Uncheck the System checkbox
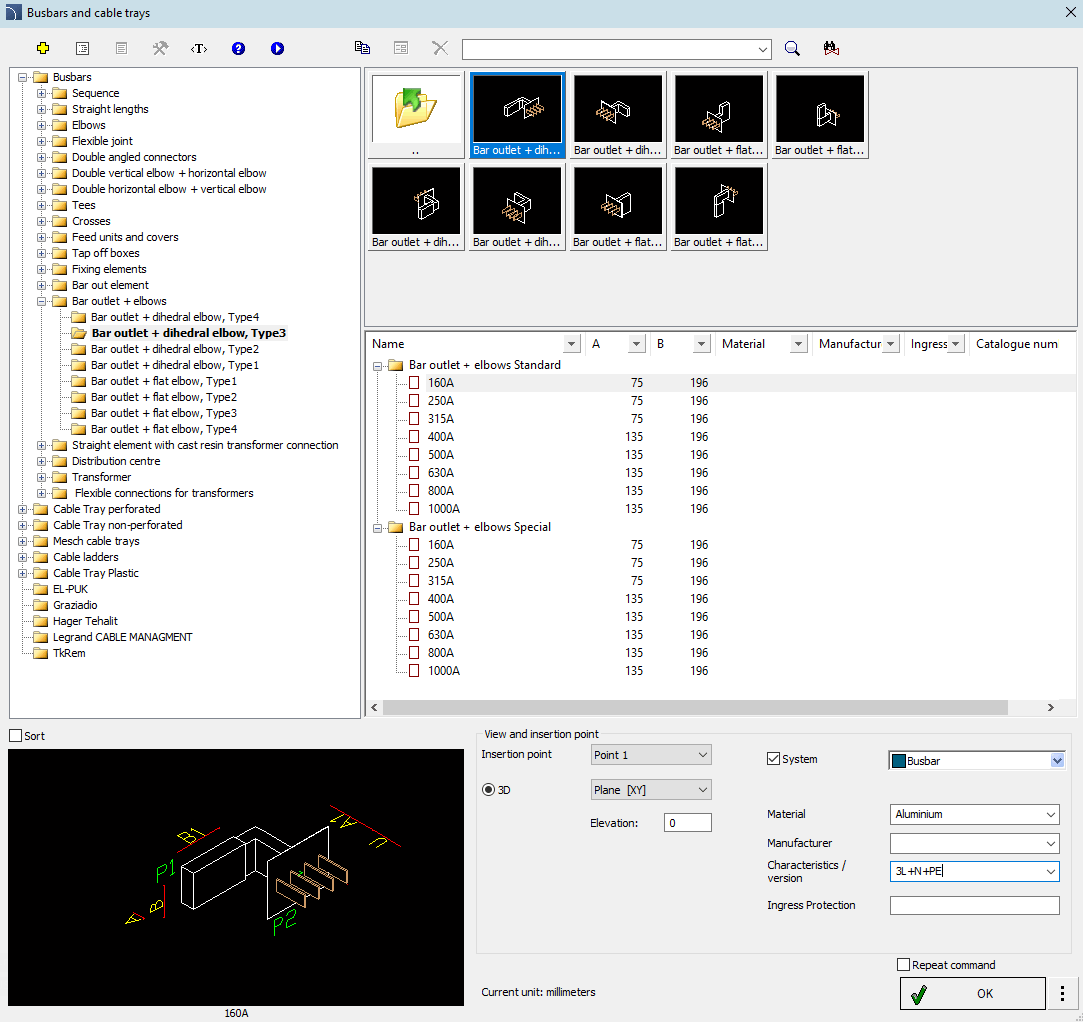The width and height of the screenshot is (1083, 1022). coord(774,758)
